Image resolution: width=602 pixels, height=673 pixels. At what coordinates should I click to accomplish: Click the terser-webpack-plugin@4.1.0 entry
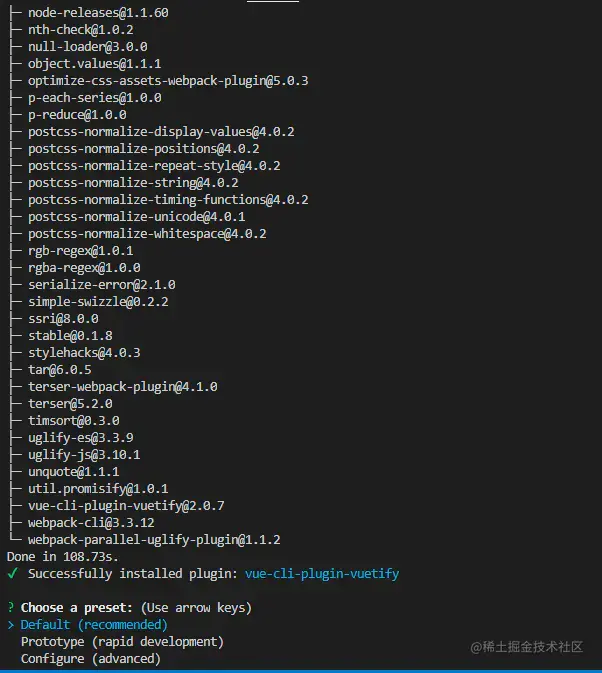[x=122, y=387]
